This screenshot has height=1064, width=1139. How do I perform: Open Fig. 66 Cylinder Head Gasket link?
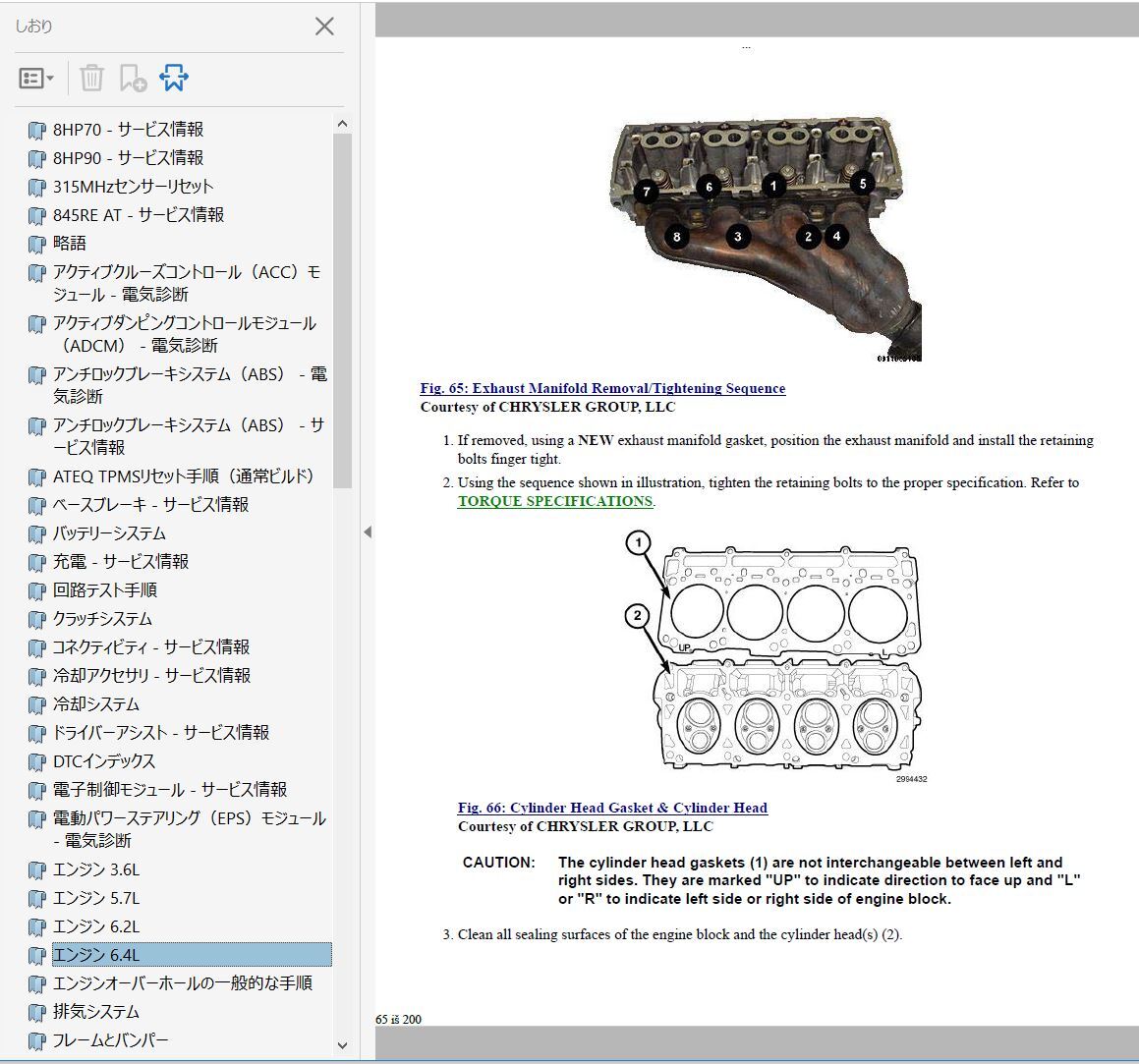612,808
